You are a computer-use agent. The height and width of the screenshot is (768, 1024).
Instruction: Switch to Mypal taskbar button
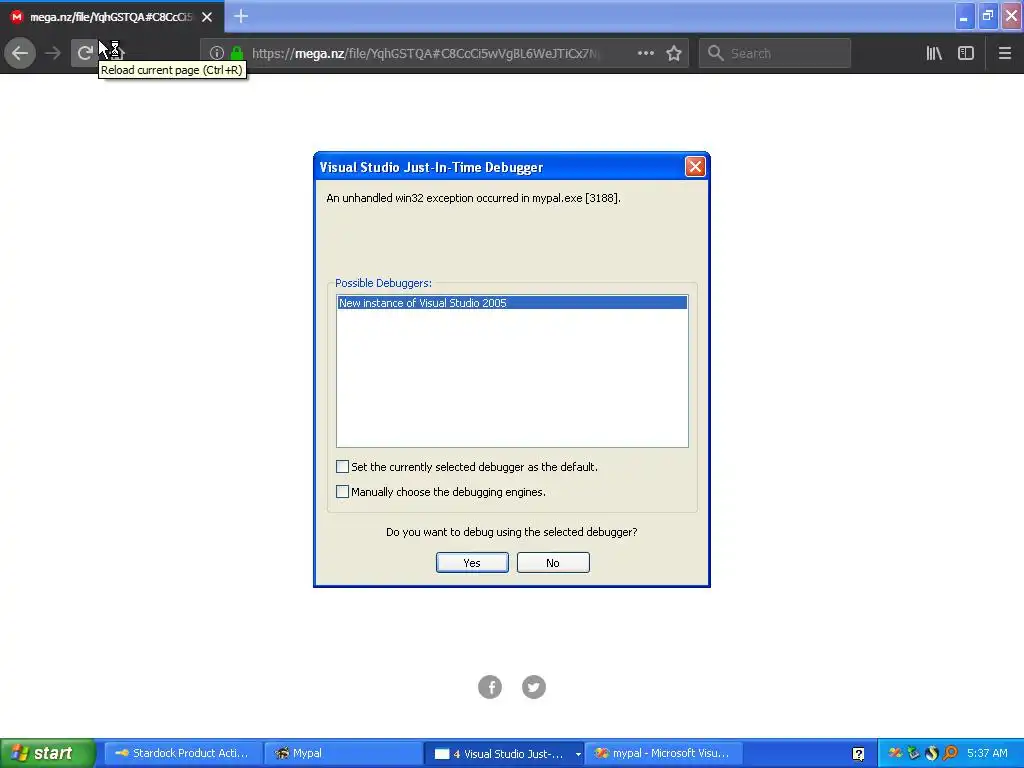click(x=343, y=753)
